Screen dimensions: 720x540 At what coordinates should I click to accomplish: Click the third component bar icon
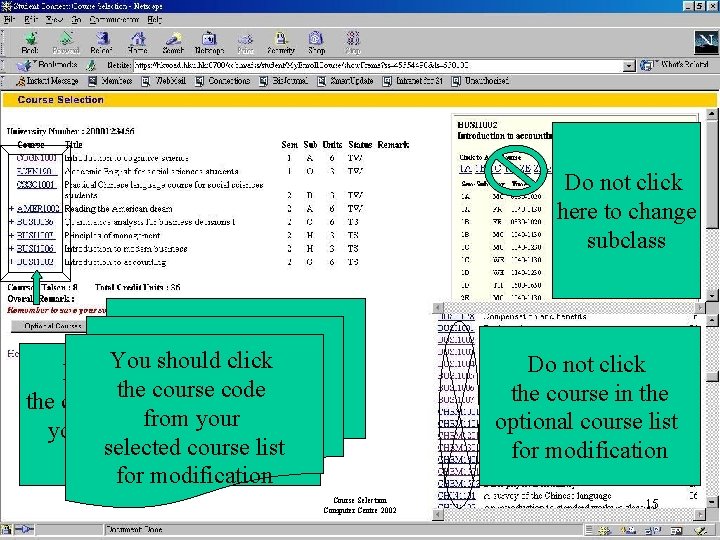pos(652,530)
